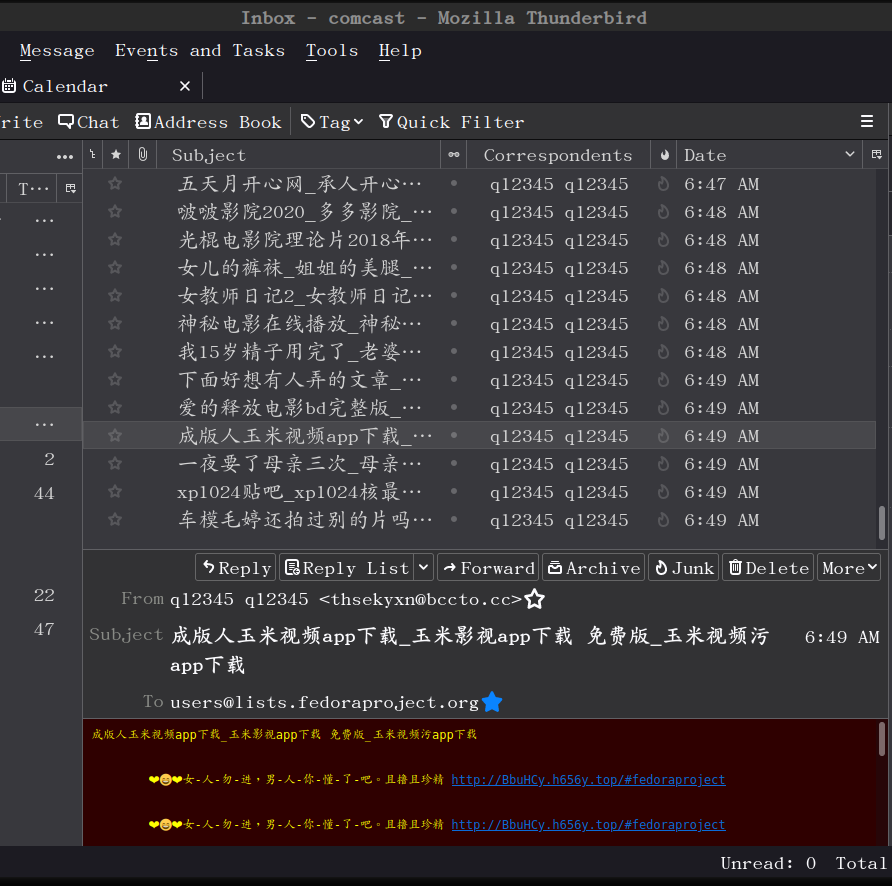
Task: Star the message starting with 女儿的裤袜
Action: tap(115, 267)
